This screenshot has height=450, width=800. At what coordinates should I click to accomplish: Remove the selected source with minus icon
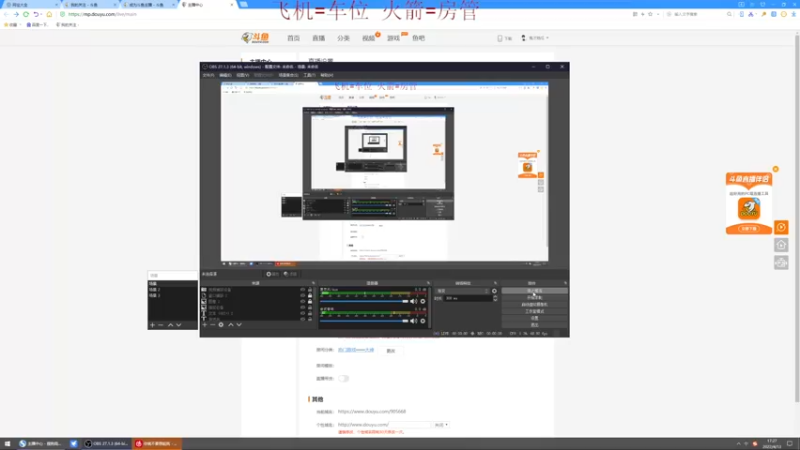[x=213, y=324]
